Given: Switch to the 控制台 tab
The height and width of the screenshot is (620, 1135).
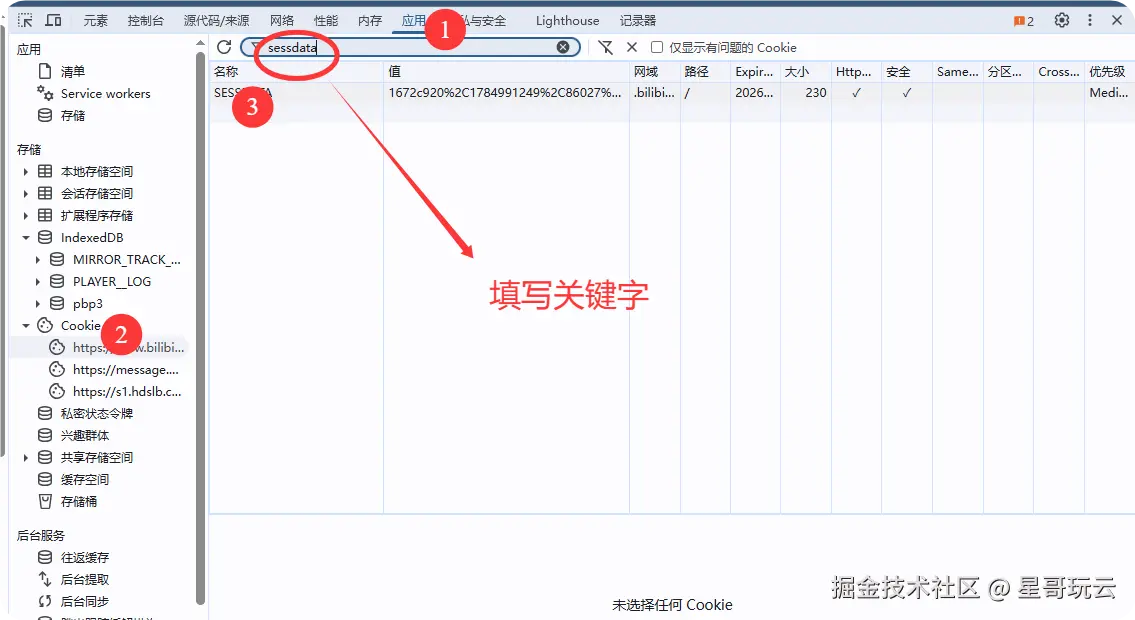Looking at the screenshot, I should coord(145,21).
